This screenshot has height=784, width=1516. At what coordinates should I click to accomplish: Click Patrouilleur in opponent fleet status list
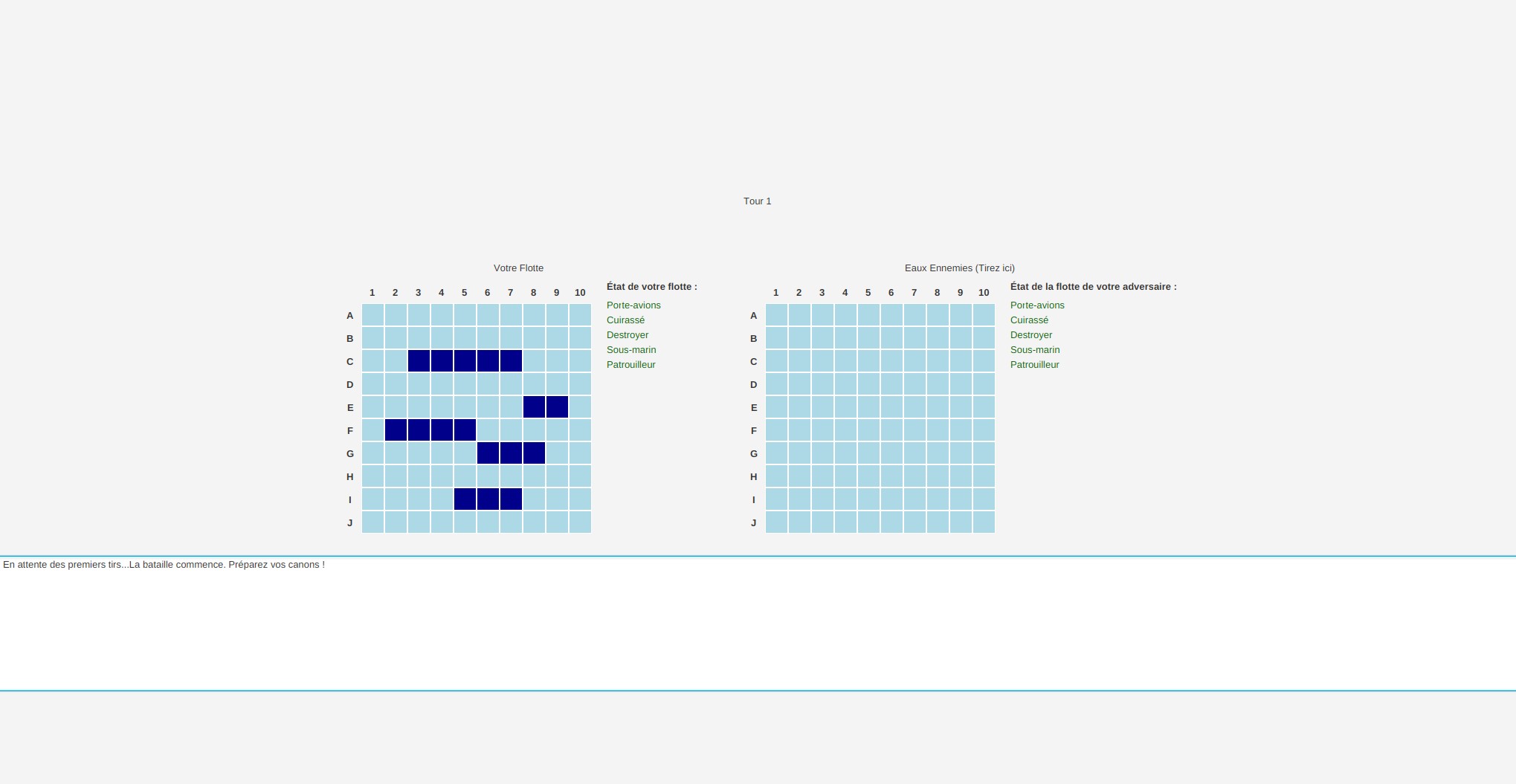pyautogui.click(x=1034, y=365)
